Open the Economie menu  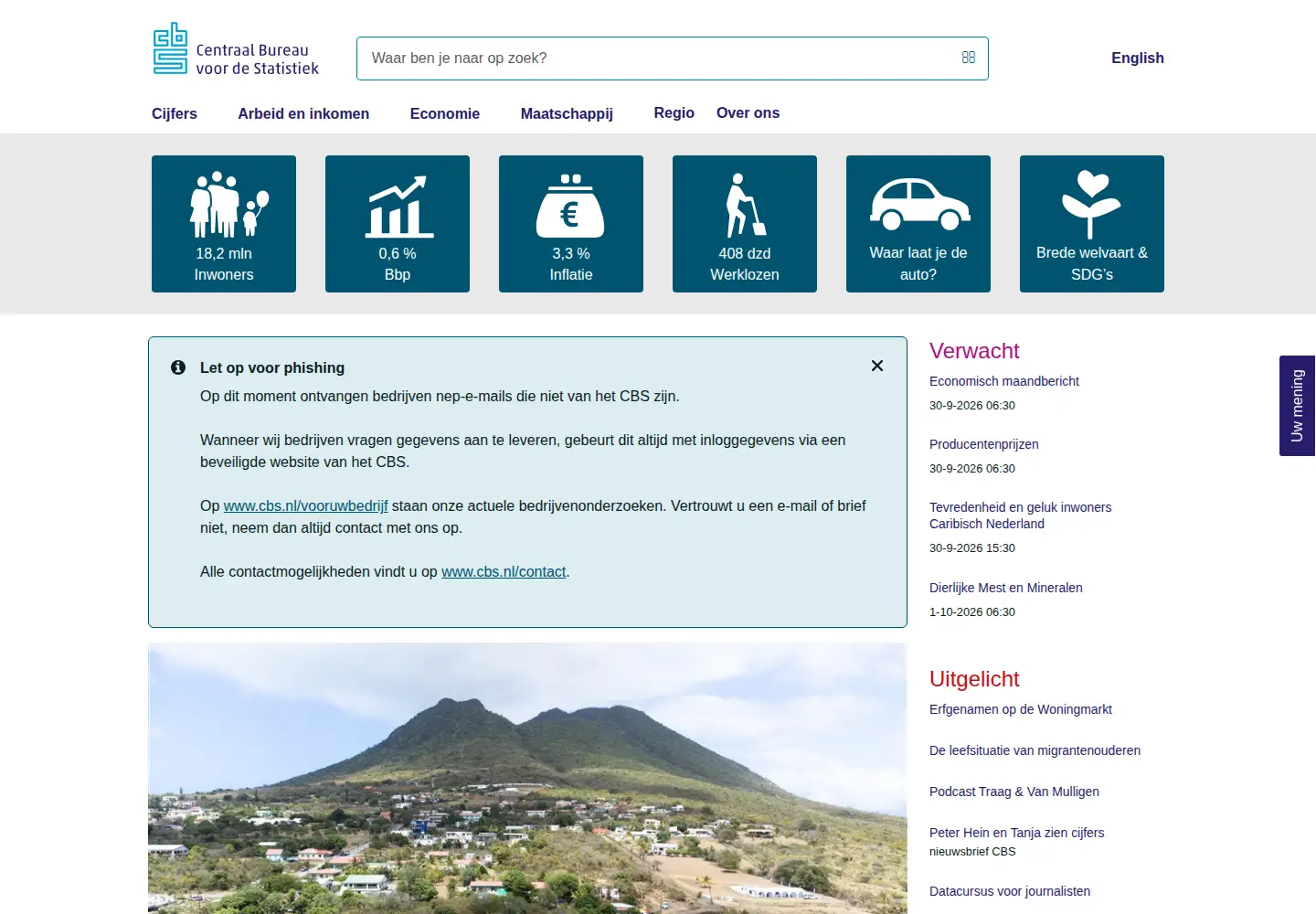pos(445,113)
